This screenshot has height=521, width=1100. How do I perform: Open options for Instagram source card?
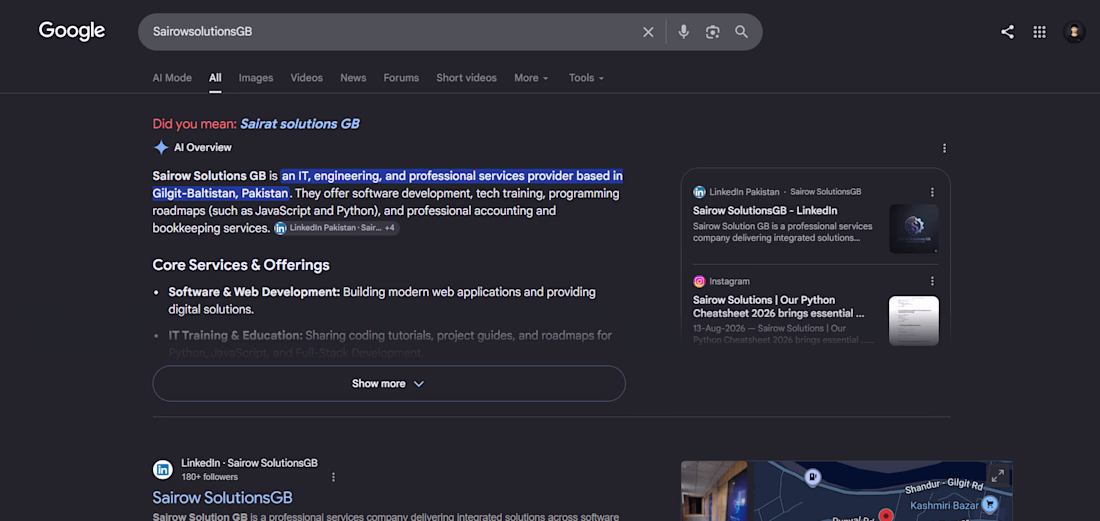pyautogui.click(x=932, y=281)
